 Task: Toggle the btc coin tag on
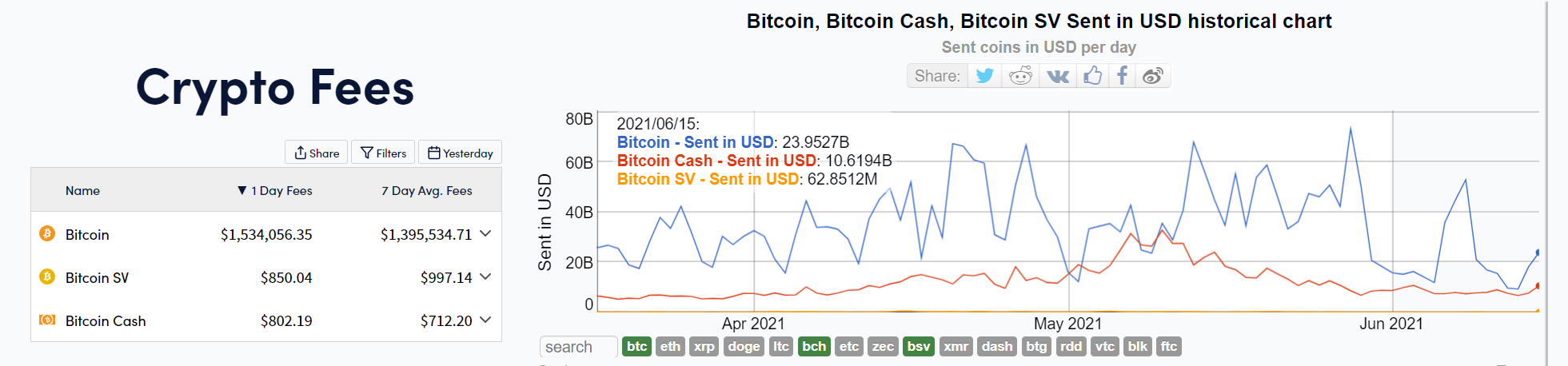tap(636, 346)
